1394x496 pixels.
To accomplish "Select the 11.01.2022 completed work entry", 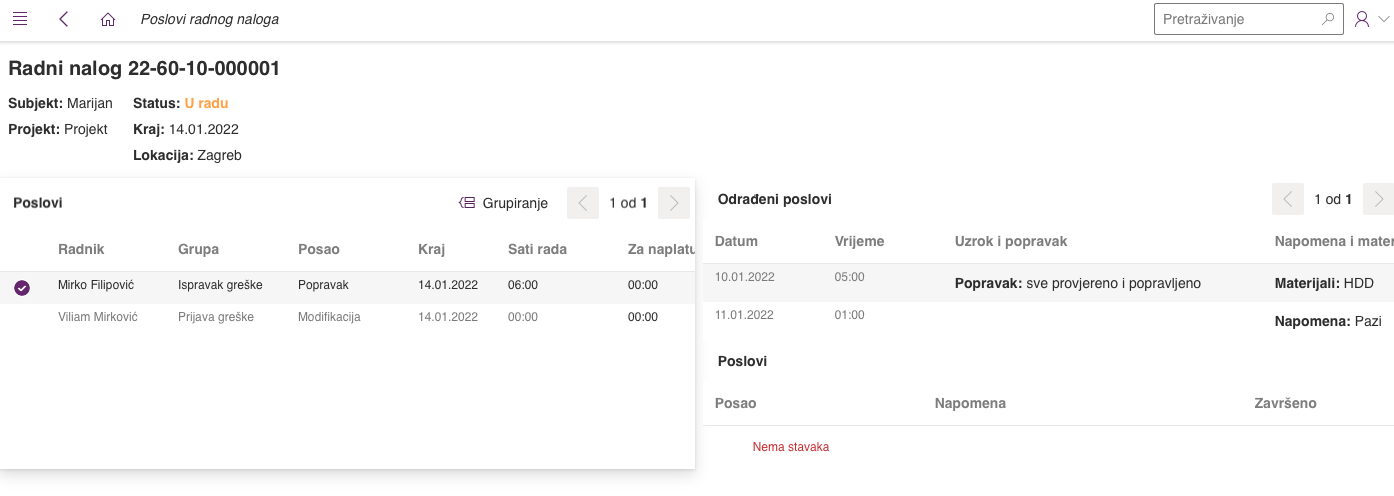I will [744, 315].
